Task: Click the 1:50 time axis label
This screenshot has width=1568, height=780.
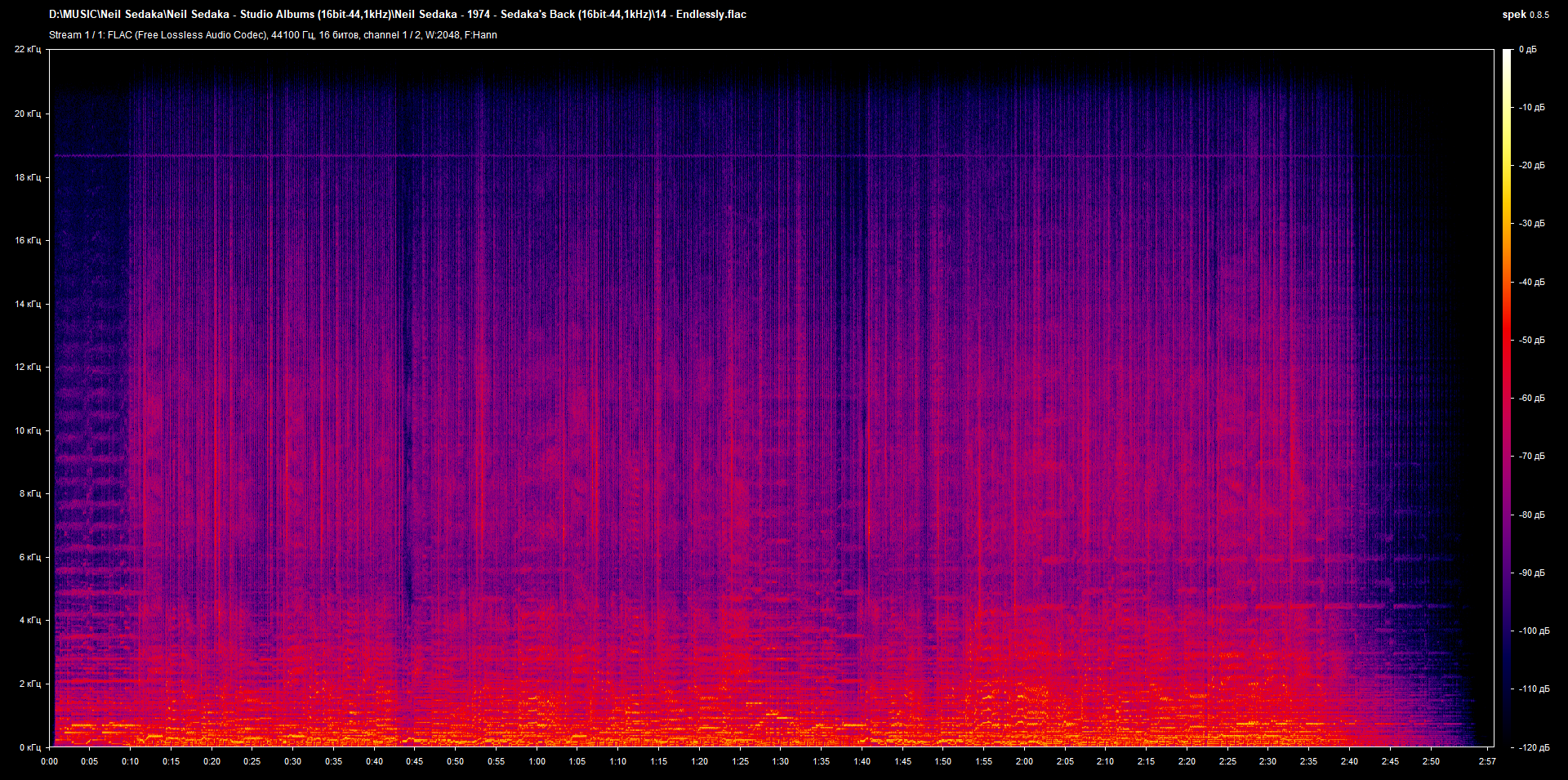Action: [x=942, y=762]
